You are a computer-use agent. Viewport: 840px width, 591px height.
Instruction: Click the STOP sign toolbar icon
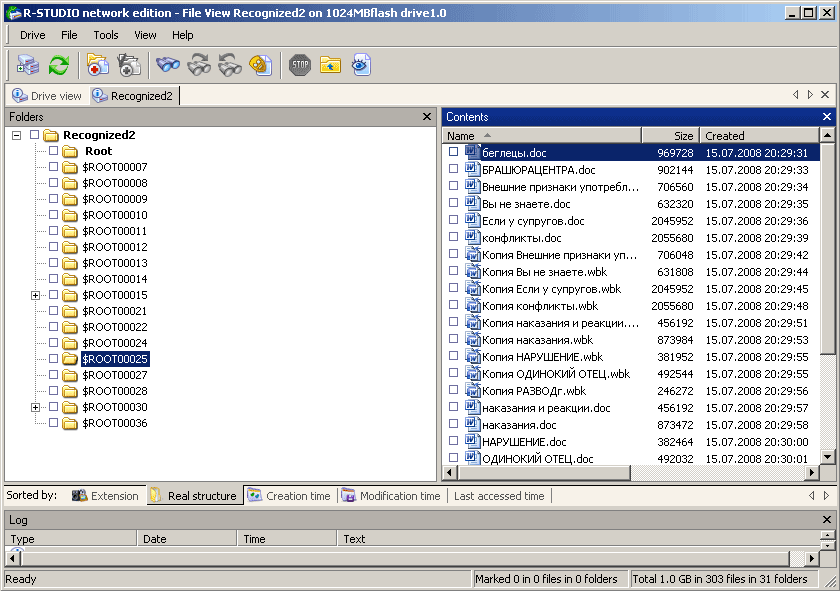click(299, 65)
